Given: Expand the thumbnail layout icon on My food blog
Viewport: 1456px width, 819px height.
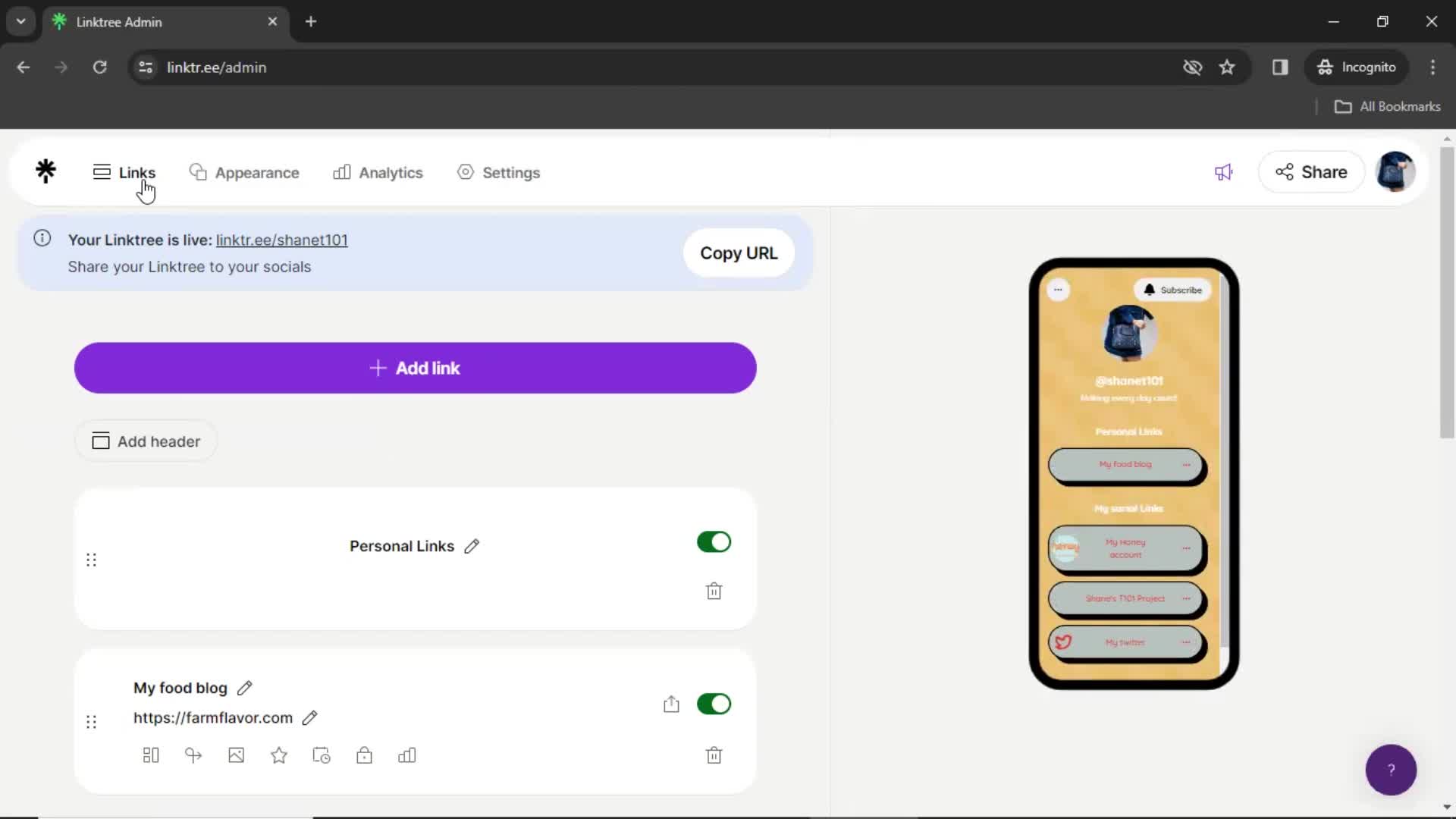Looking at the screenshot, I should coord(150,755).
